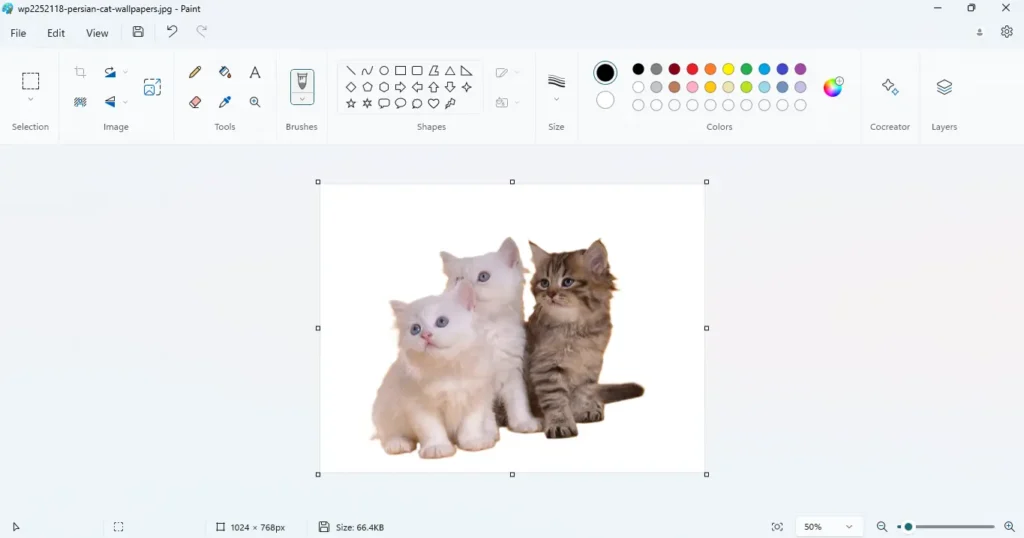Expand the Brushes dropdown arrow
The height and width of the screenshot is (538, 1024).
point(302,99)
